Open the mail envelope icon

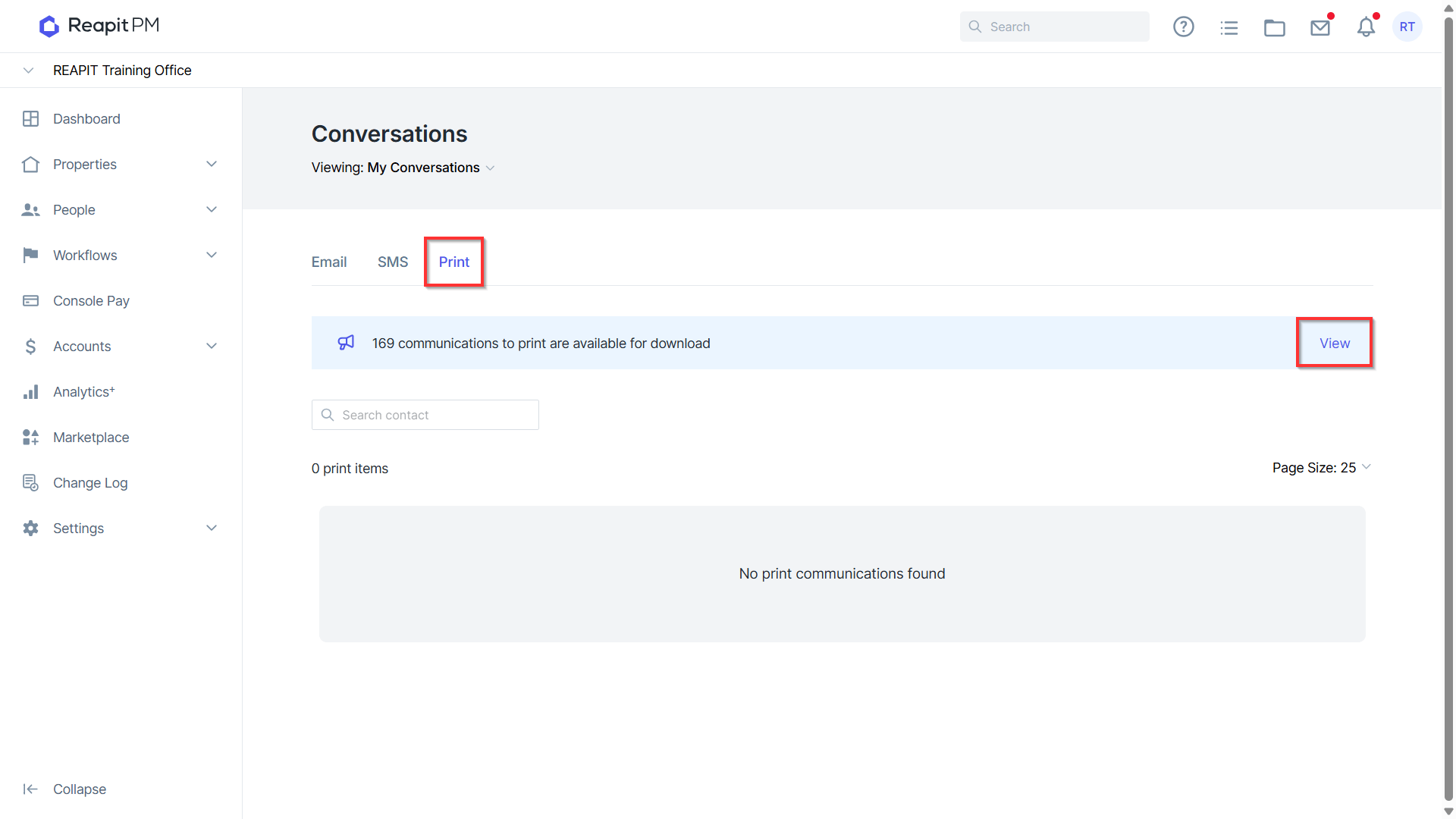1320,28
